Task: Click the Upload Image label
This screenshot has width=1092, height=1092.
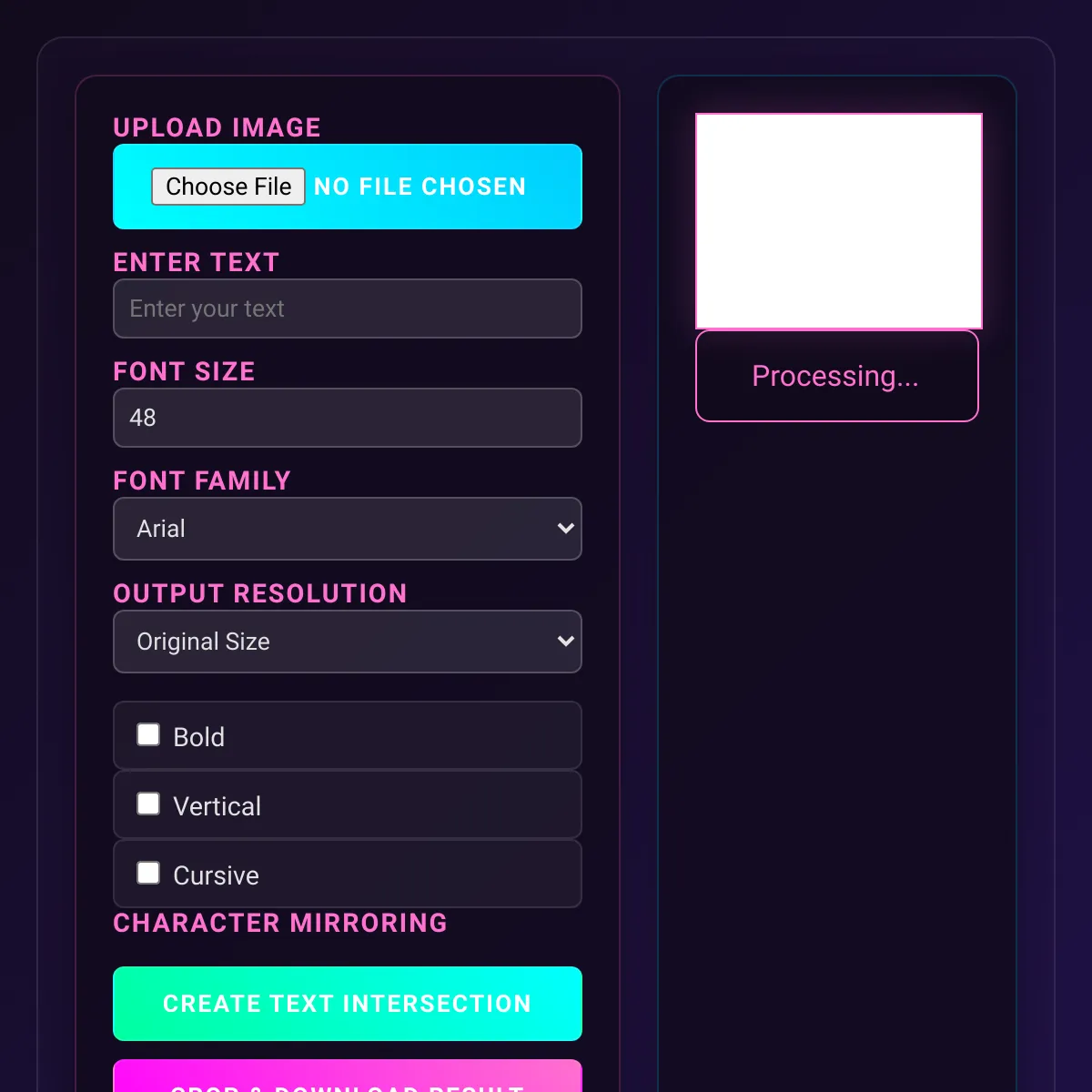Action: pos(217,127)
